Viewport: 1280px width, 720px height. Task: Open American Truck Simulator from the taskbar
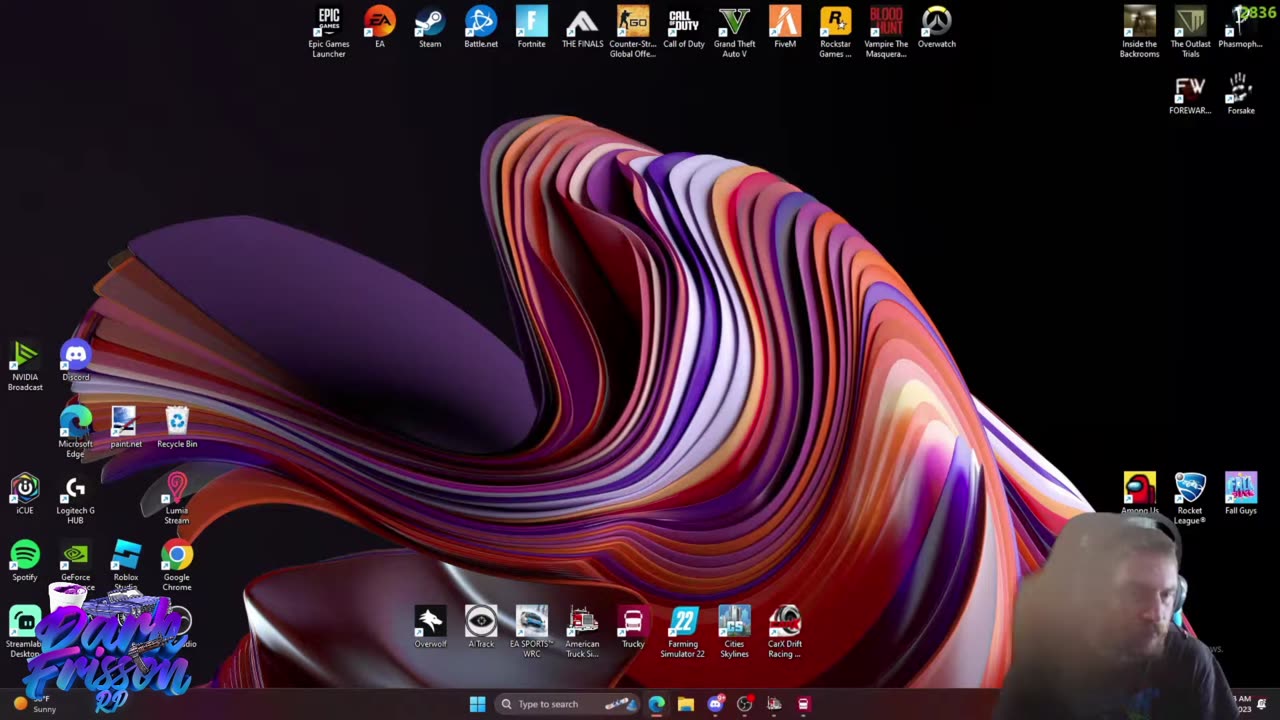[774, 704]
